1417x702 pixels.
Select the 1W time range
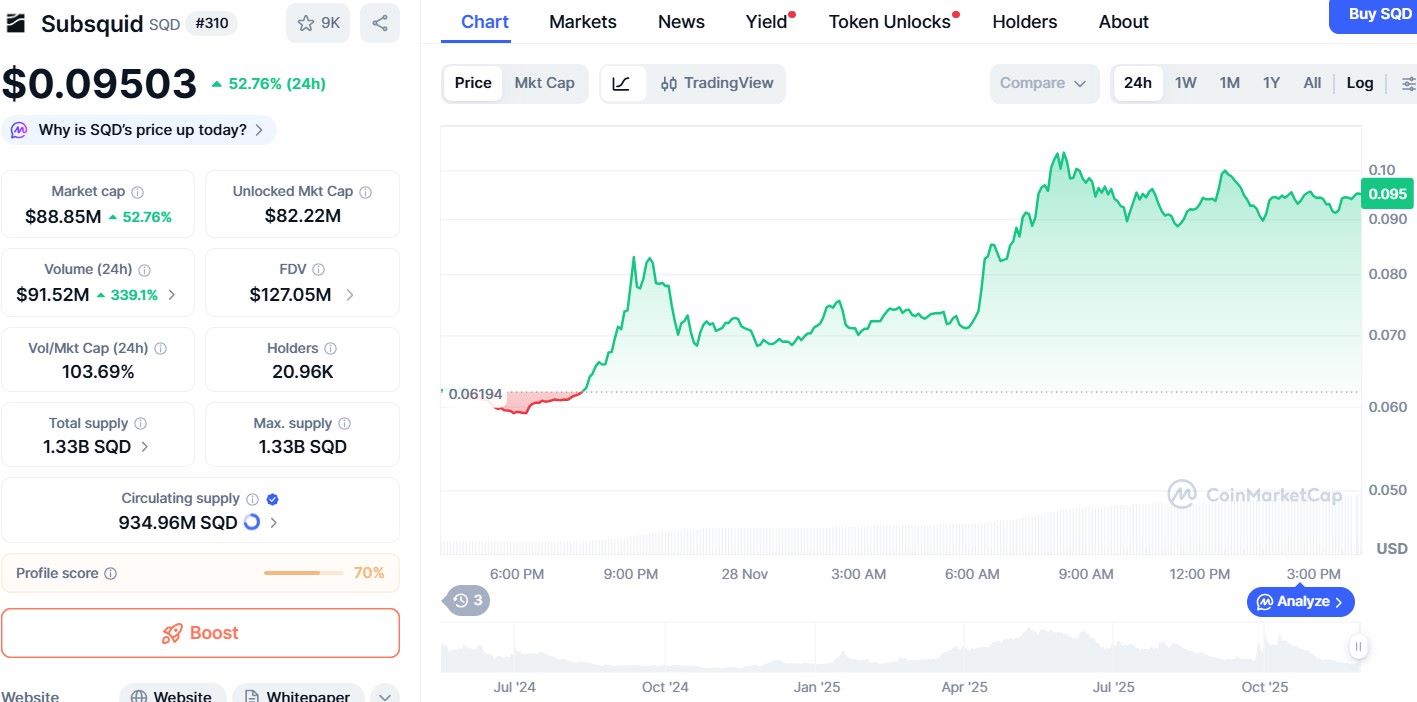[1185, 84]
